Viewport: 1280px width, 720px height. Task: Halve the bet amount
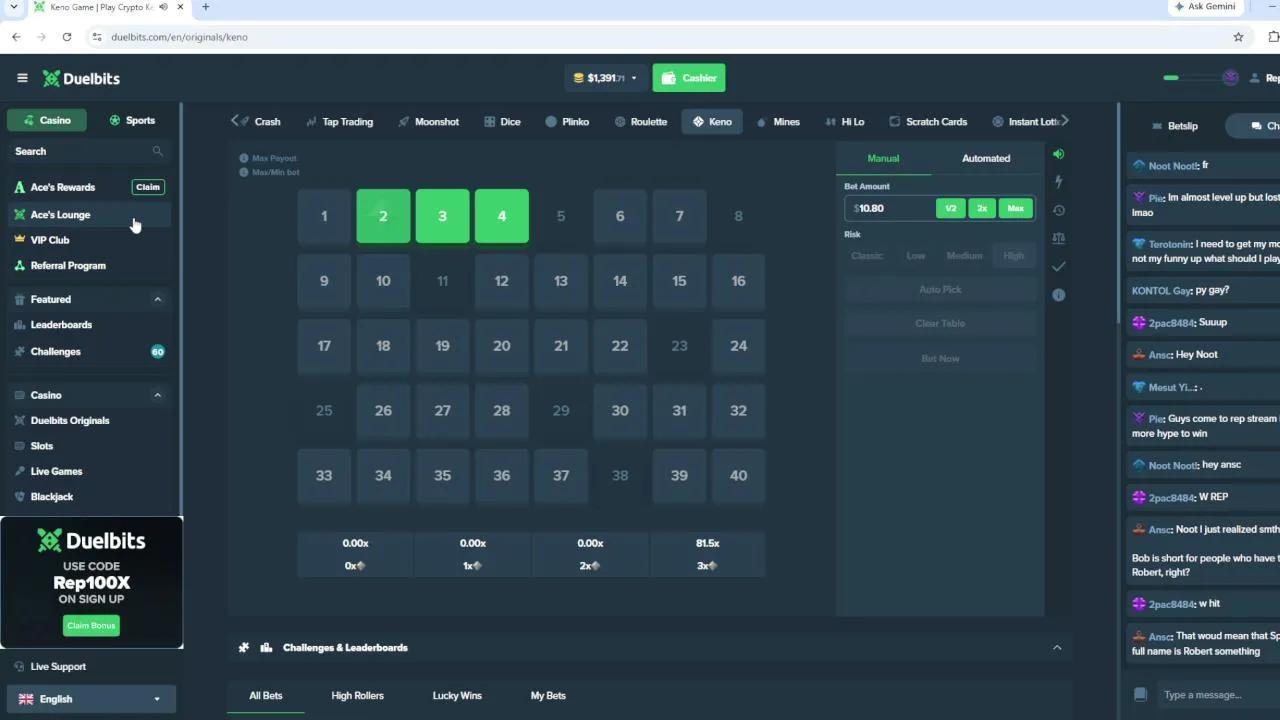click(x=950, y=208)
